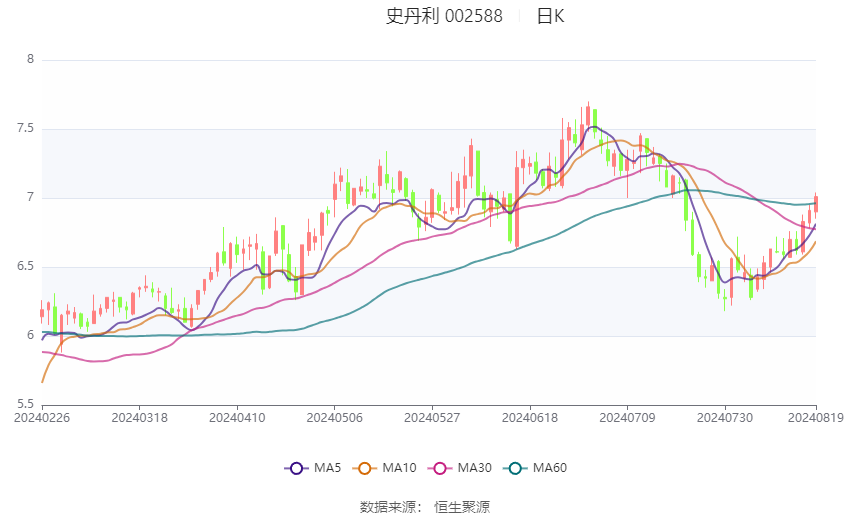850x517 pixels.
Task: Select the 20240527 date axis label
Action: pyautogui.click(x=432, y=418)
